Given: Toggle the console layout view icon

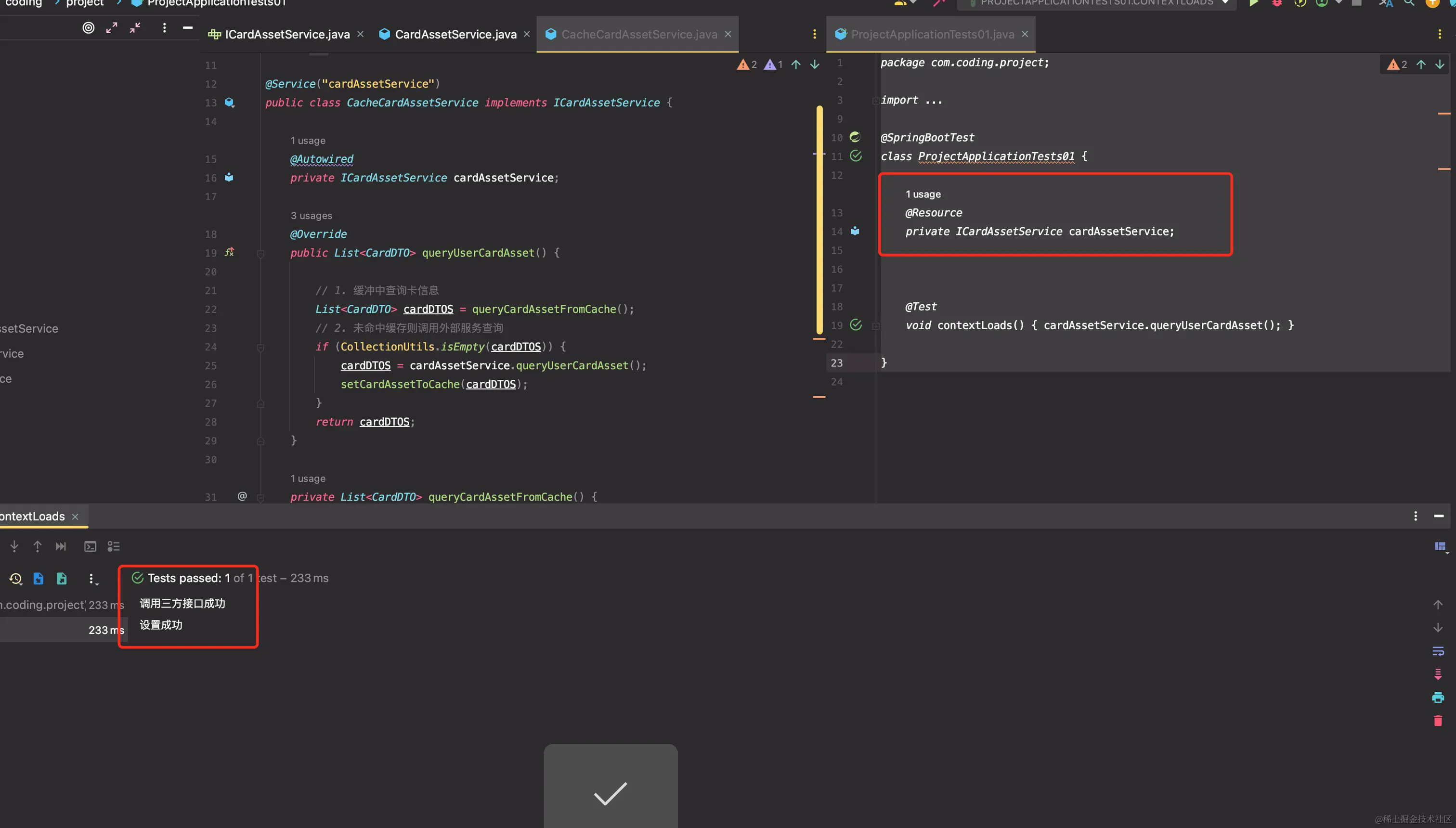Looking at the screenshot, I should [x=1440, y=546].
